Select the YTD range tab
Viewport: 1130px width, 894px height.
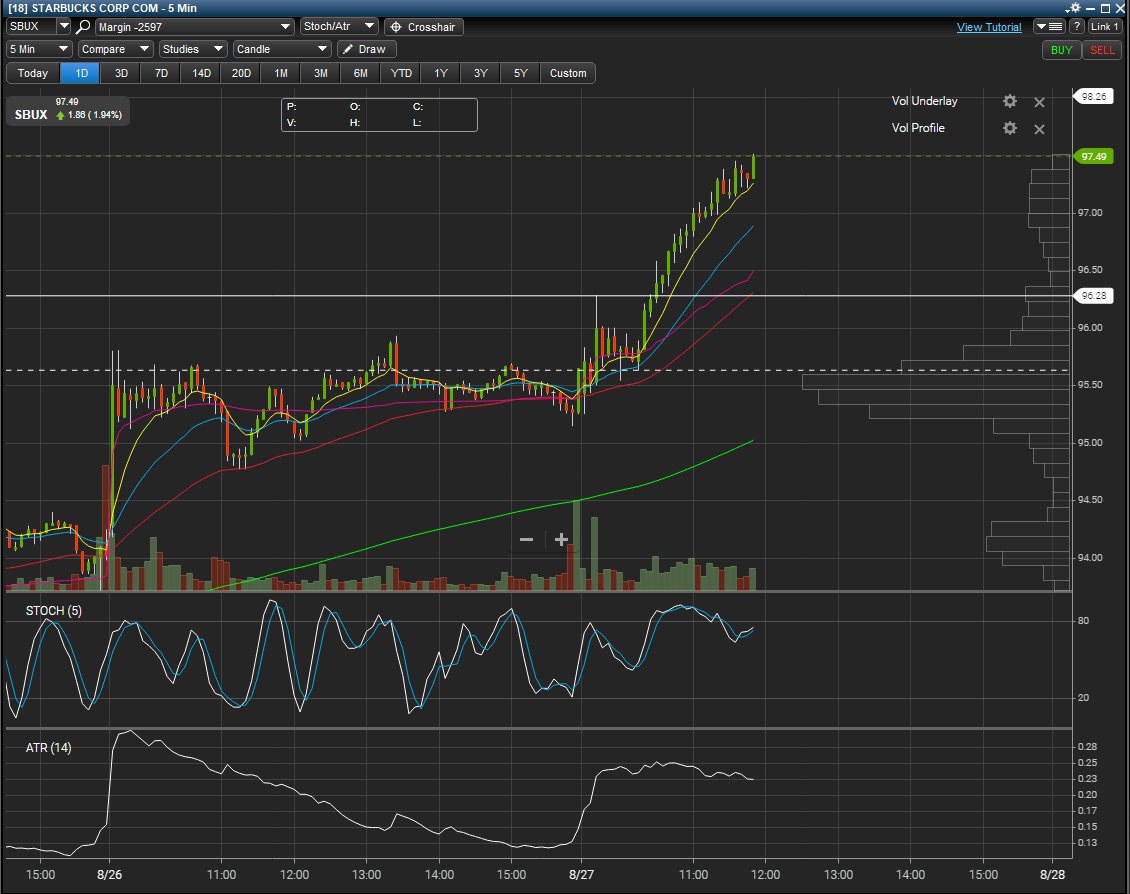coord(401,73)
